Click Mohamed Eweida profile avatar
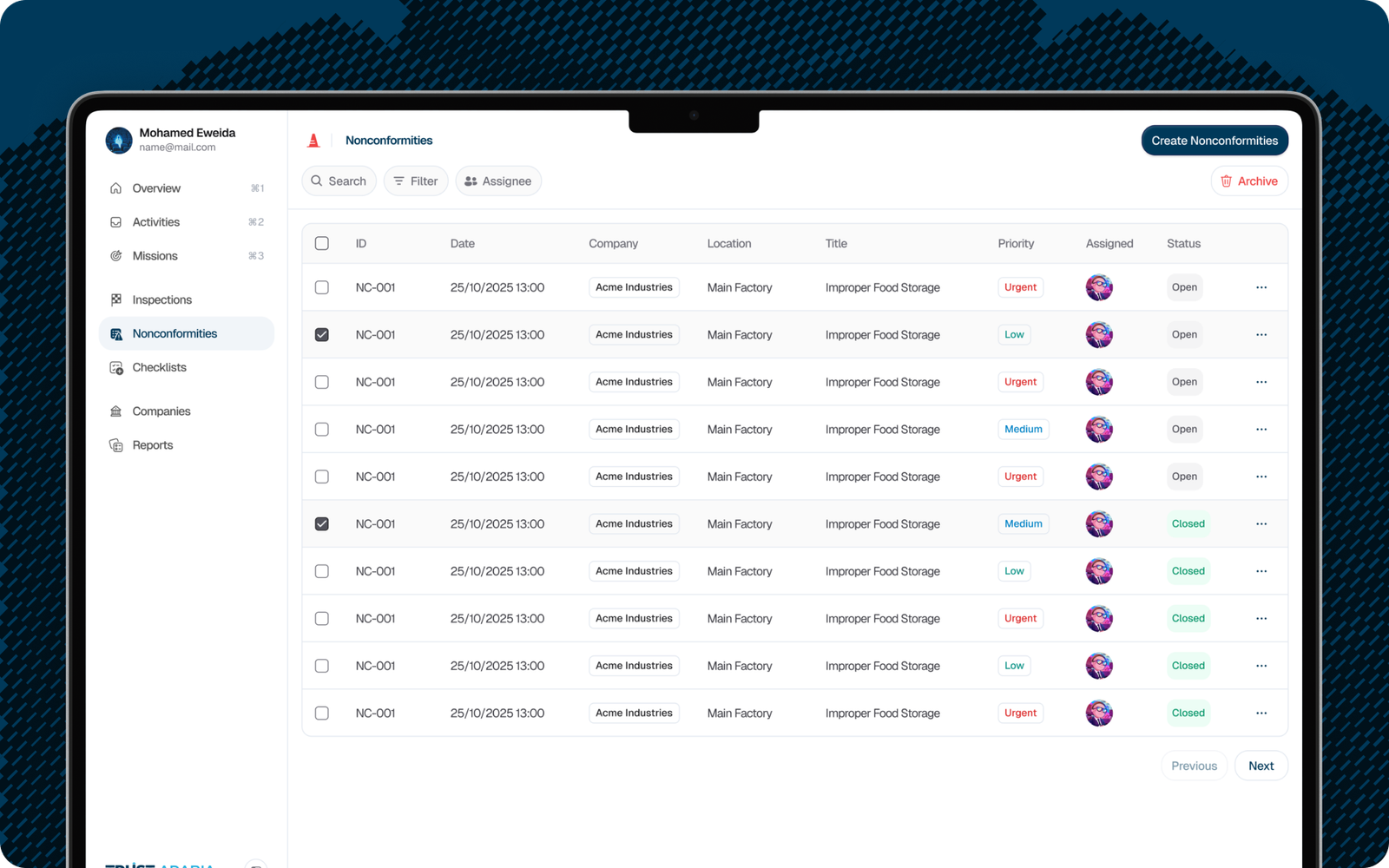This screenshot has width=1389, height=868. 119,140
